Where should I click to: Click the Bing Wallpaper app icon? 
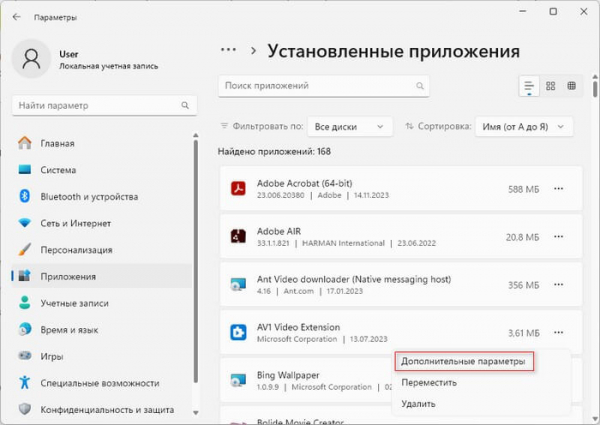coord(238,380)
